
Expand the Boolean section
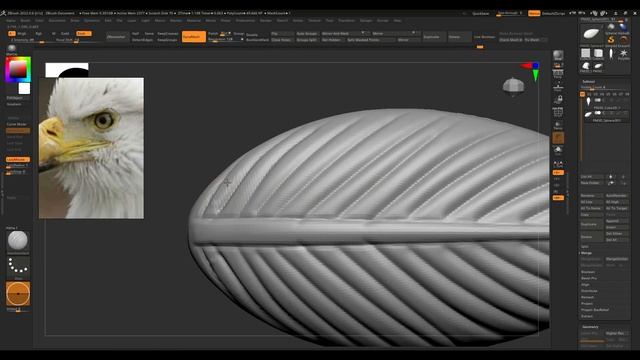[588, 272]
